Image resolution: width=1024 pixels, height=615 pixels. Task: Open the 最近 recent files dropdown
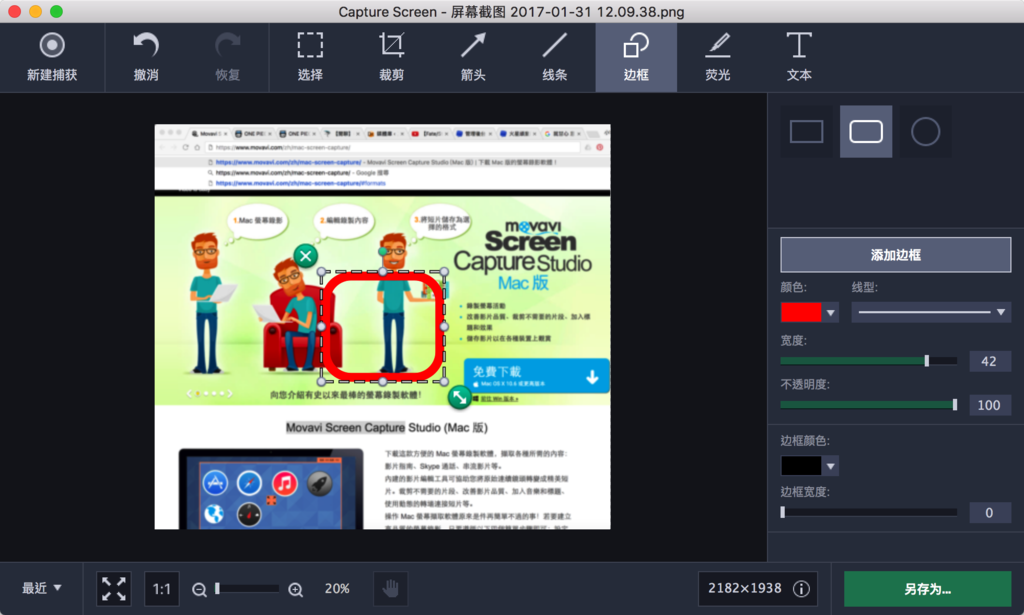[x=42, y=588]
